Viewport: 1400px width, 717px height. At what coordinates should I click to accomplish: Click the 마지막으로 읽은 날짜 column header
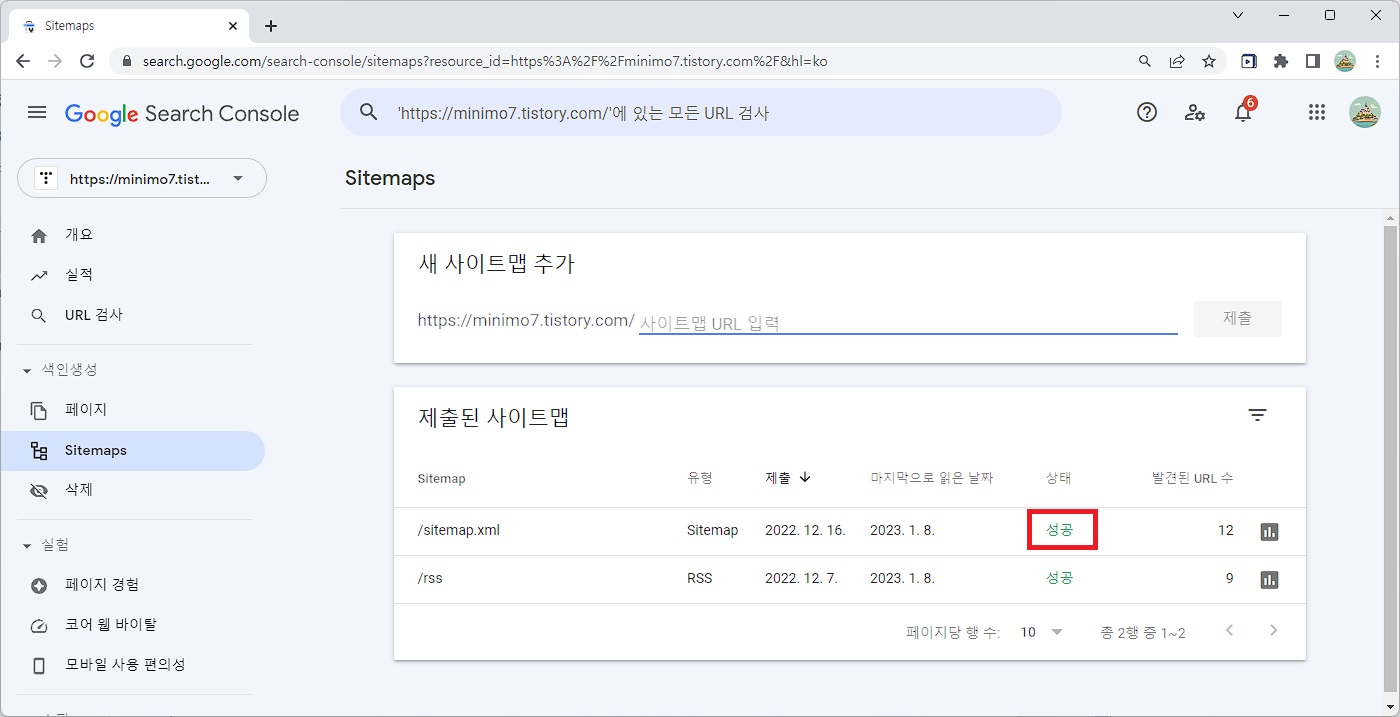coord(932,479)
